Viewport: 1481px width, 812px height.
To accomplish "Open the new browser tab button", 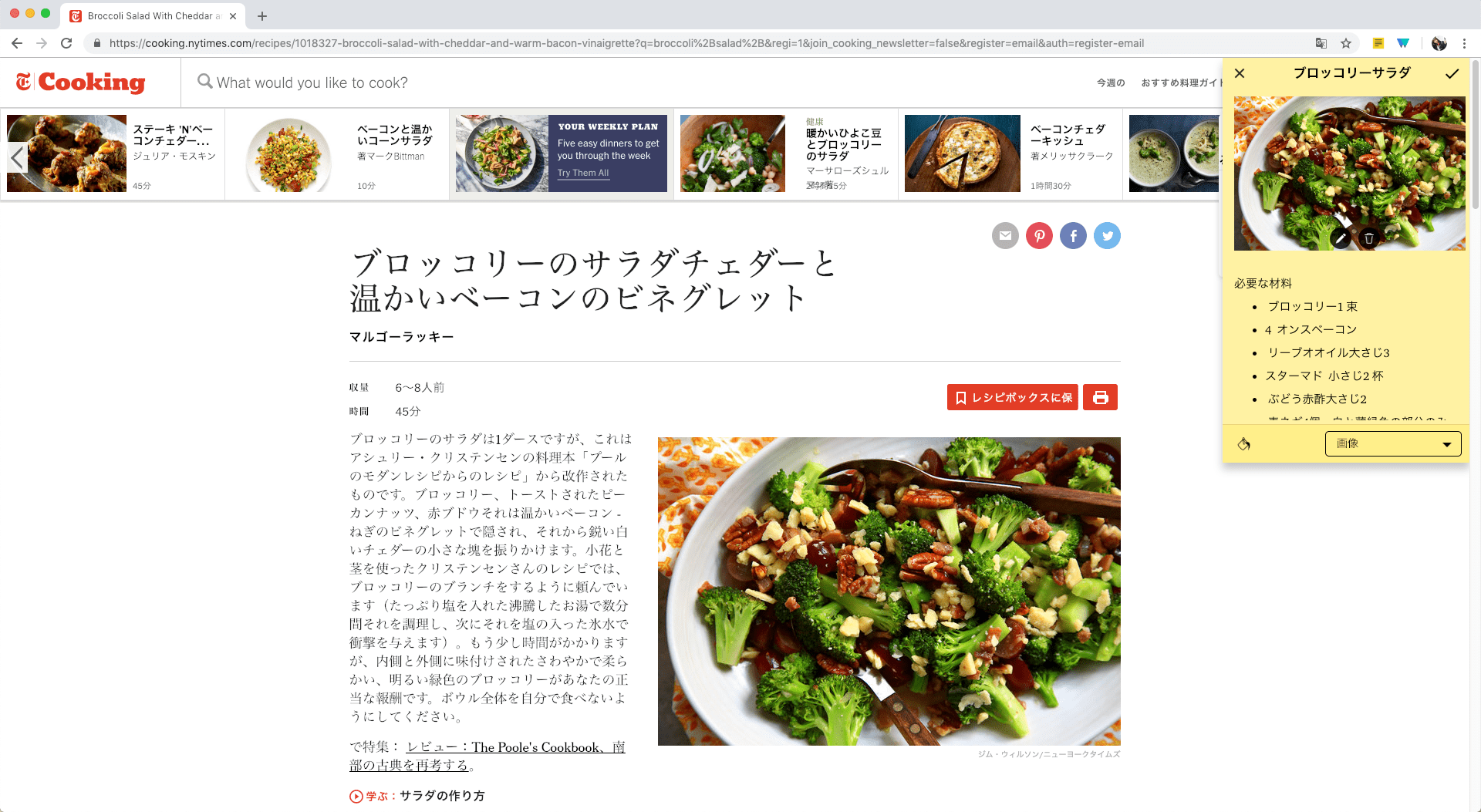I will pos(262,15).
